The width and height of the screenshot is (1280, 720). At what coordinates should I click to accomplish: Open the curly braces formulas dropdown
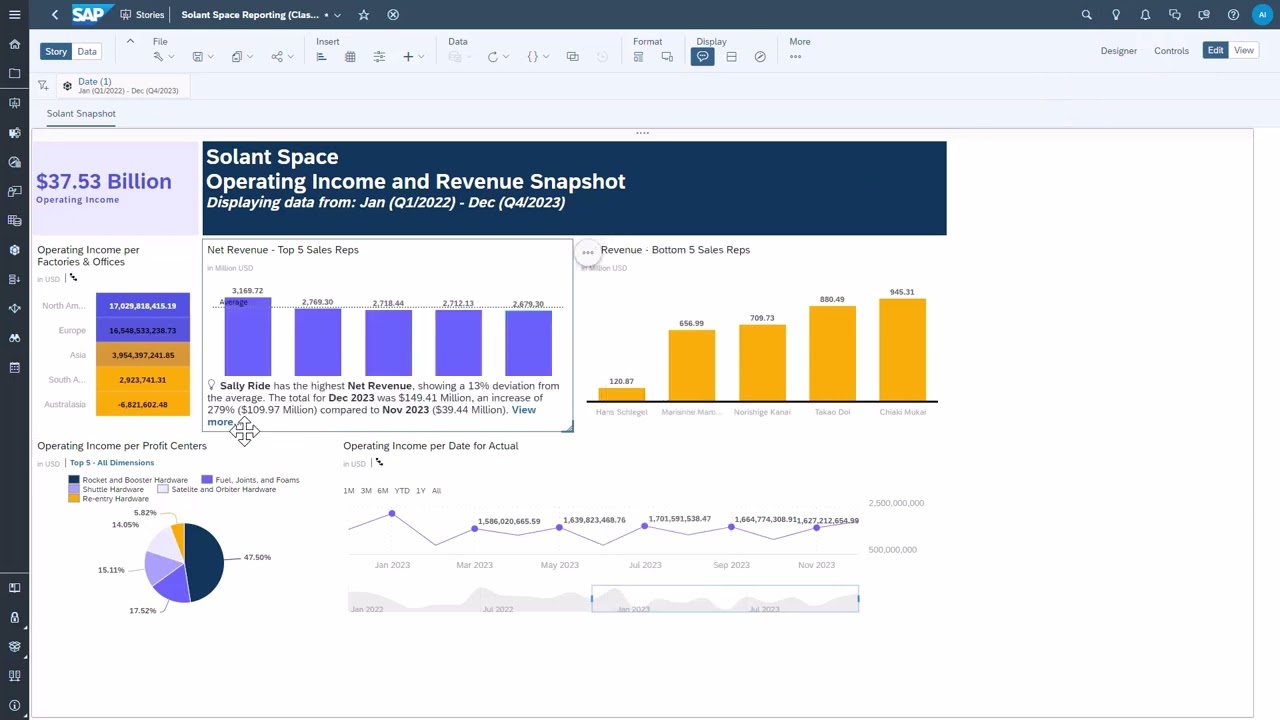[537, 57]
